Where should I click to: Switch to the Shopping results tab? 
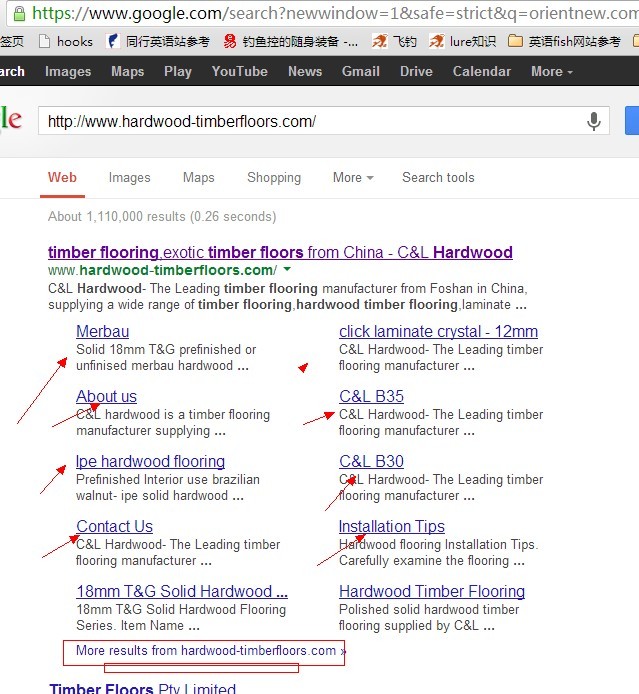274,177
